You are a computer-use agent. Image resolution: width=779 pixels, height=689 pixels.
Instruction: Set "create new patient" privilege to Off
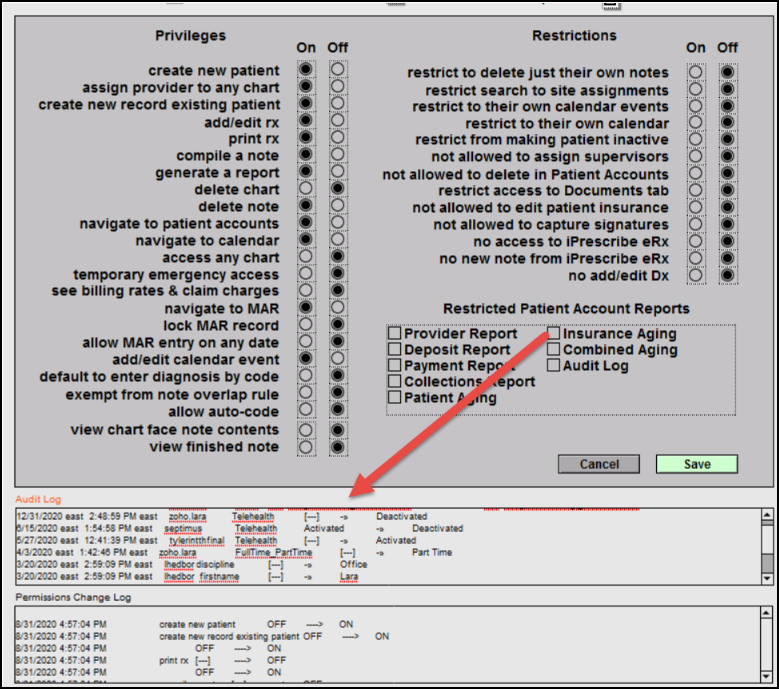click(x=338, y=71)
